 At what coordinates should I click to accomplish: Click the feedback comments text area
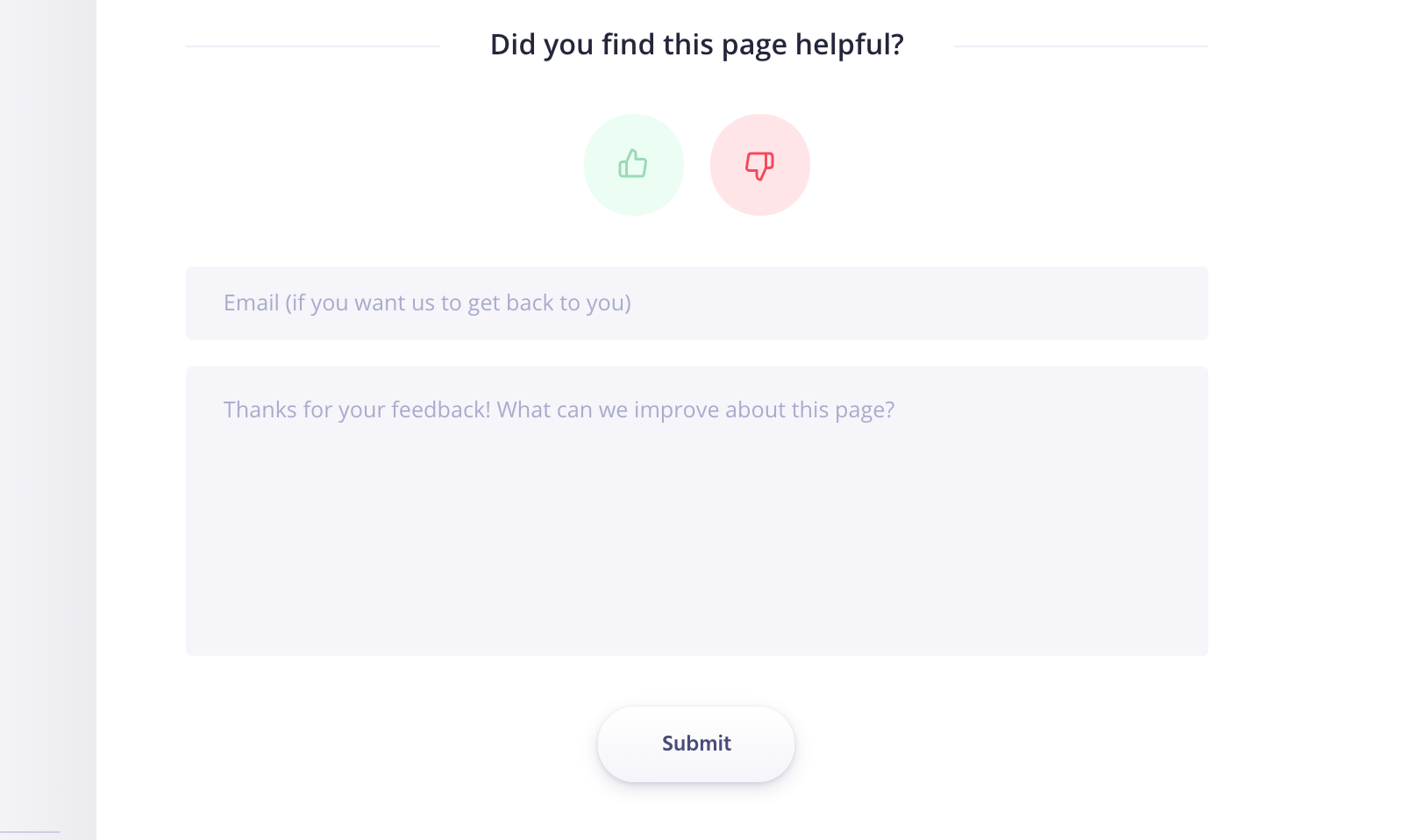coord(697,511)
